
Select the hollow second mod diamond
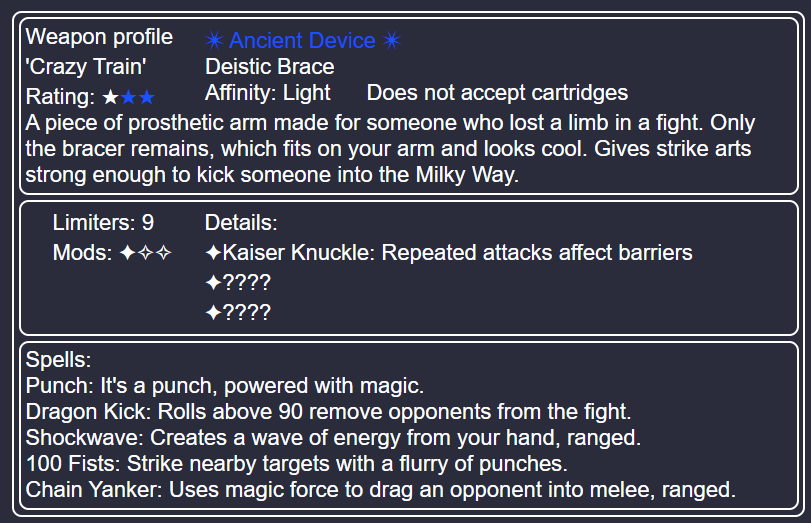coord(146,253)
